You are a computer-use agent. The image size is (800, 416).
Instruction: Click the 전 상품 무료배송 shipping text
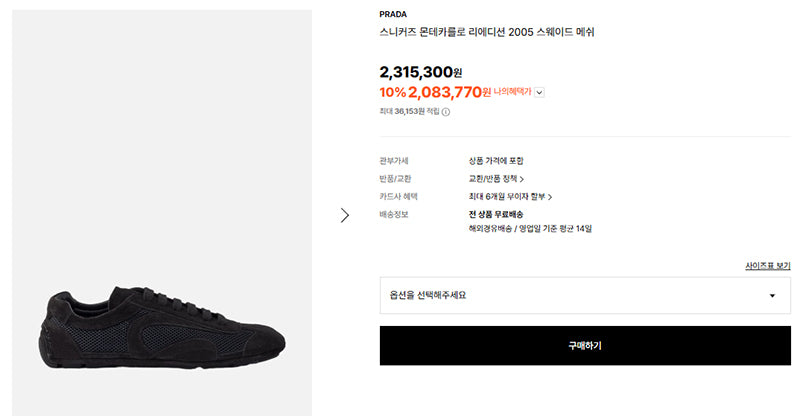[x=496, y=214]
